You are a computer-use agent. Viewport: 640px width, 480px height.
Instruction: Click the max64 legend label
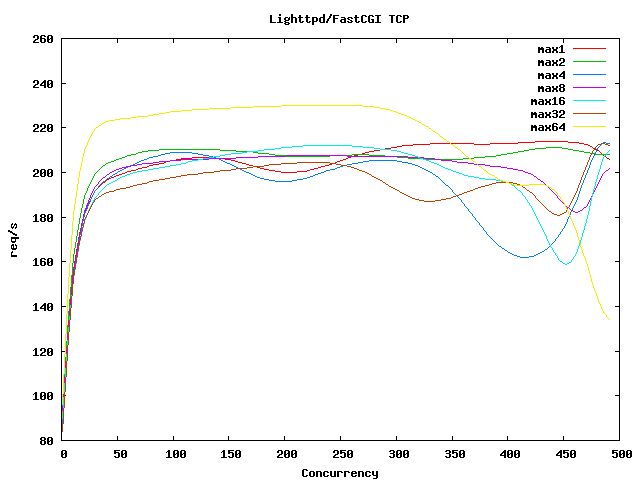tap(548, 127)
